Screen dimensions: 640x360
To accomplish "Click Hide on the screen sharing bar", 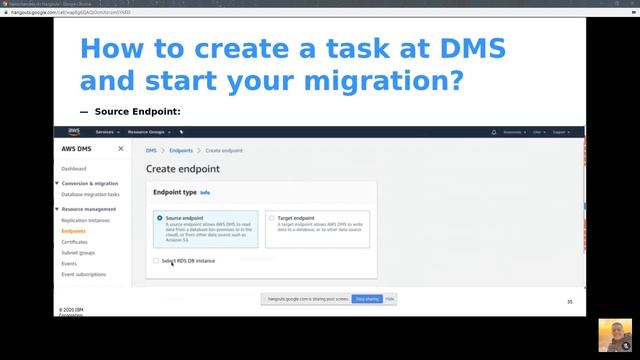I will tap(390, 299).
